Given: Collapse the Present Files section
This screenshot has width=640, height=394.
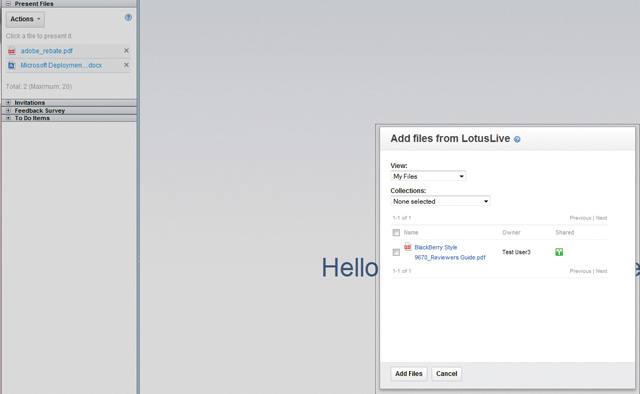Looking at the screenshot, I should (8, 4).
